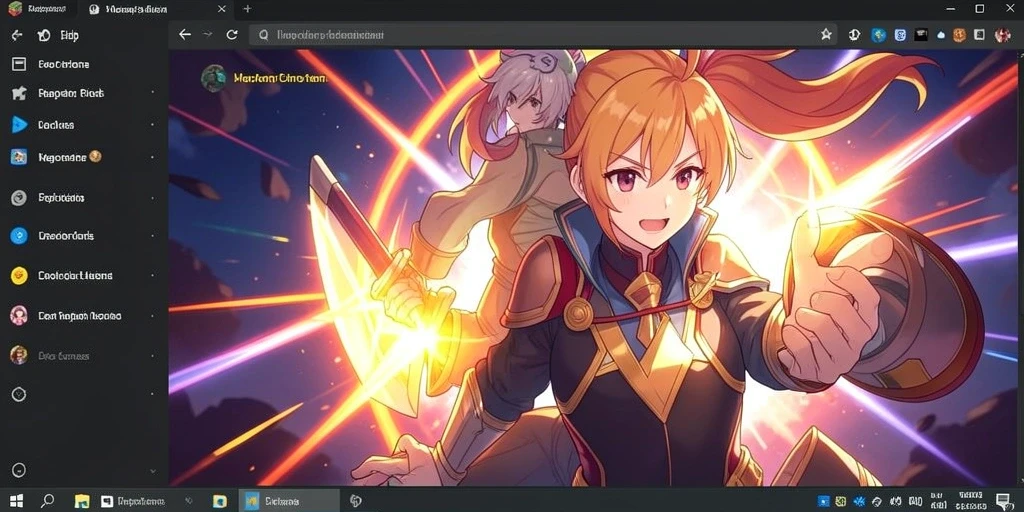Click the gray shield-like taskbar icon

[356, 501]
